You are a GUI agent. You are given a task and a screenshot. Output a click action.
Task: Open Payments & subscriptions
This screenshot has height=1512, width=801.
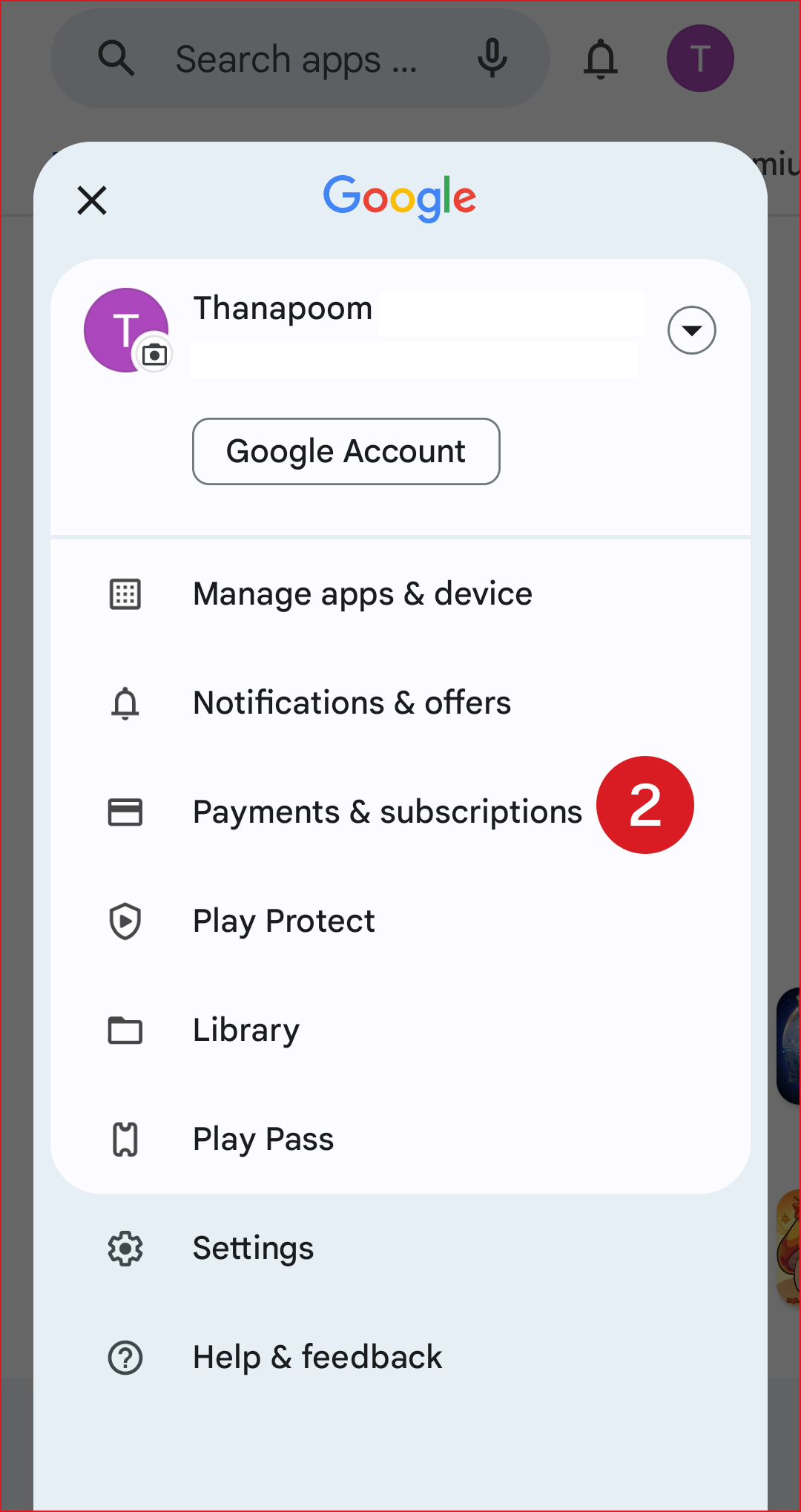387,812
